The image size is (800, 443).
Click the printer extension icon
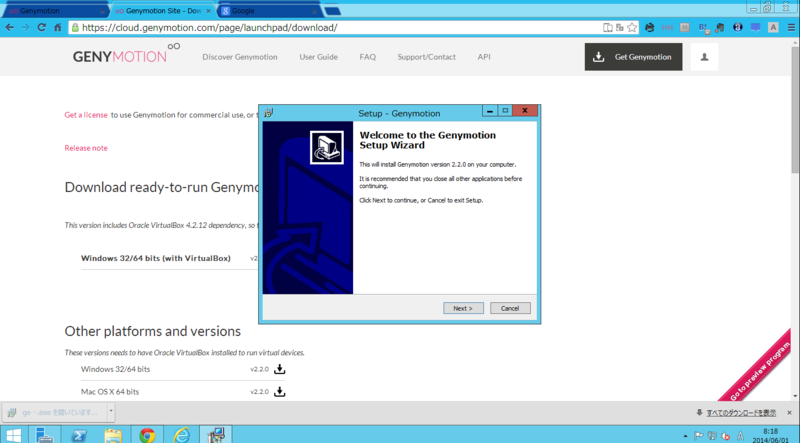(649, 28)
